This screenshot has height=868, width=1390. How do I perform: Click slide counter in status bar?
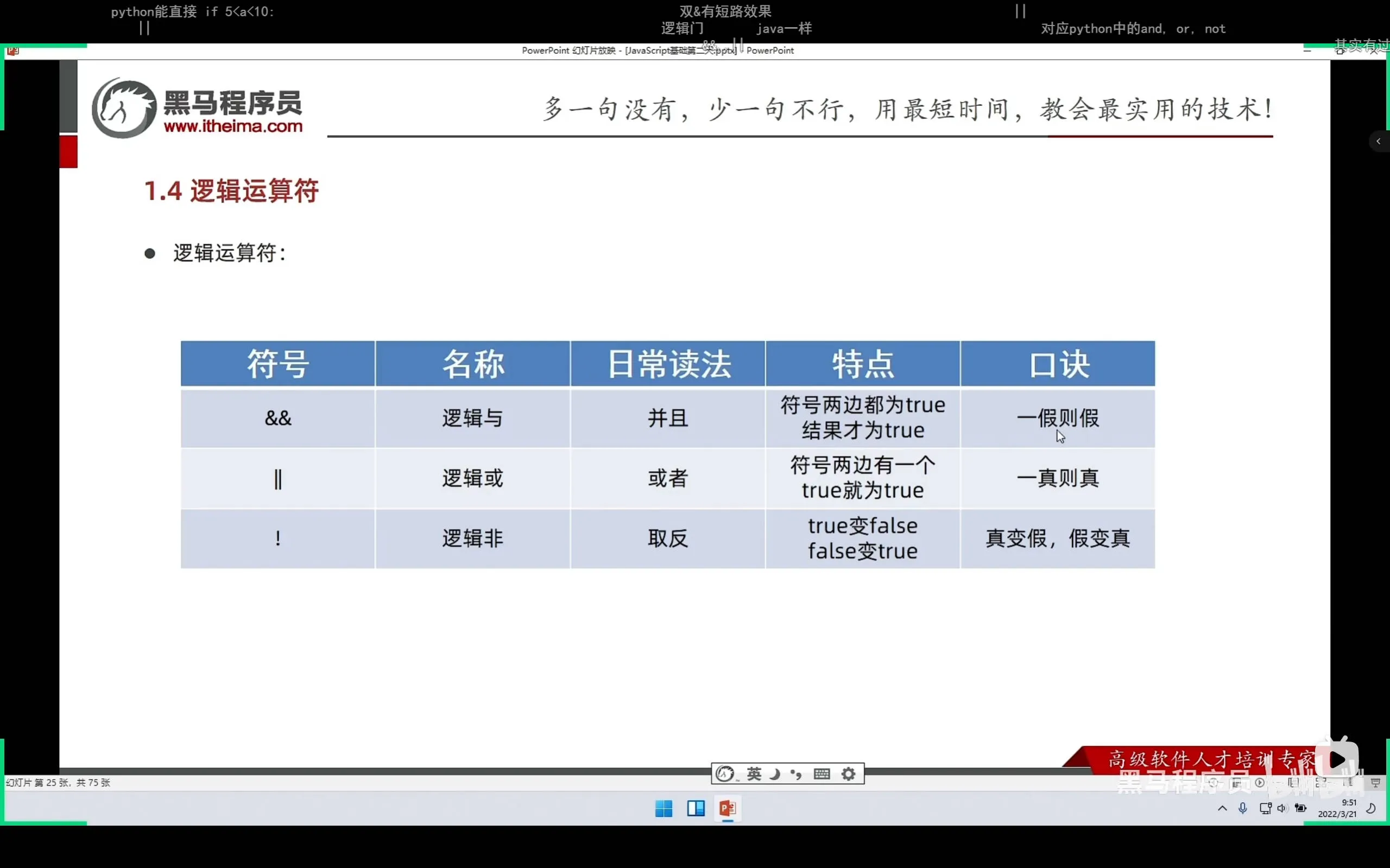[58, 782]
